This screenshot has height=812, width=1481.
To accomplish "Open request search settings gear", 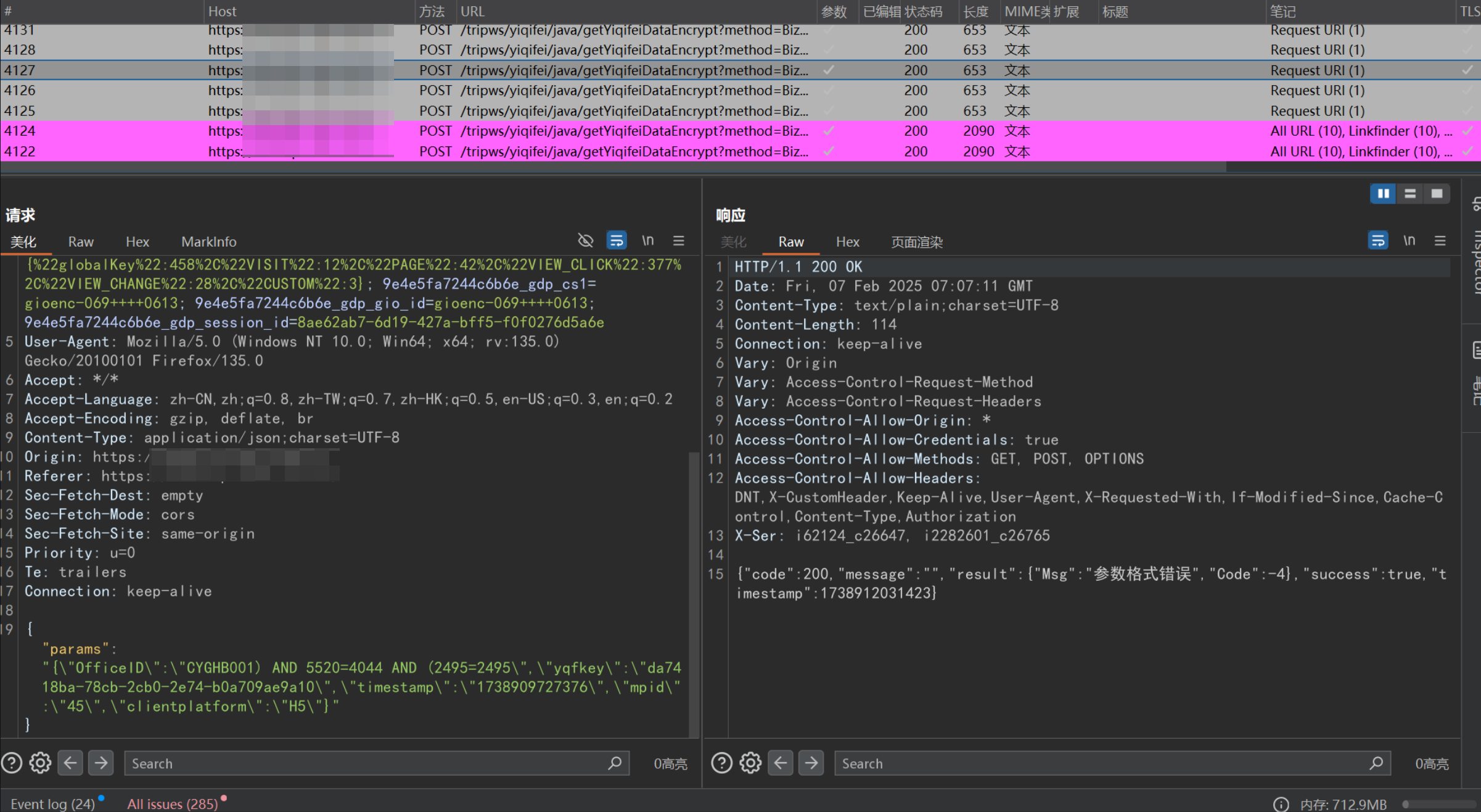I will pos(41,763).
